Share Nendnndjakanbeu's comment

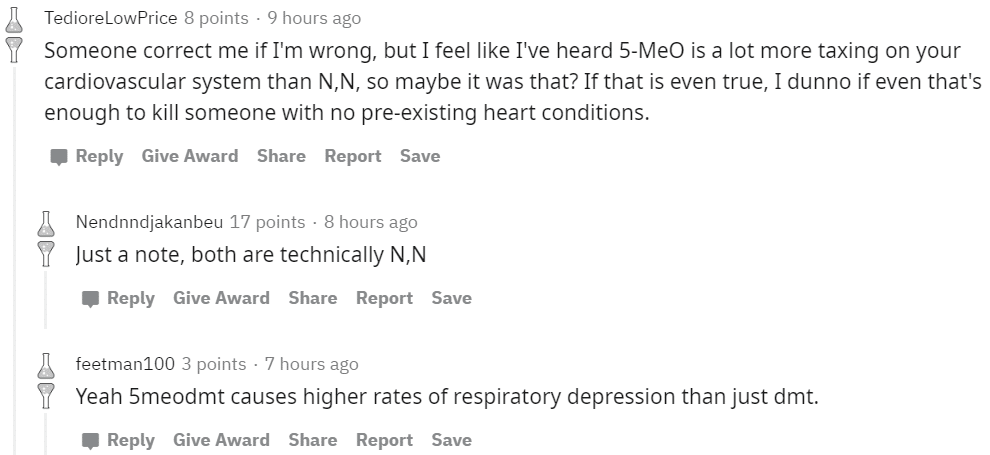tap(313, 298)
